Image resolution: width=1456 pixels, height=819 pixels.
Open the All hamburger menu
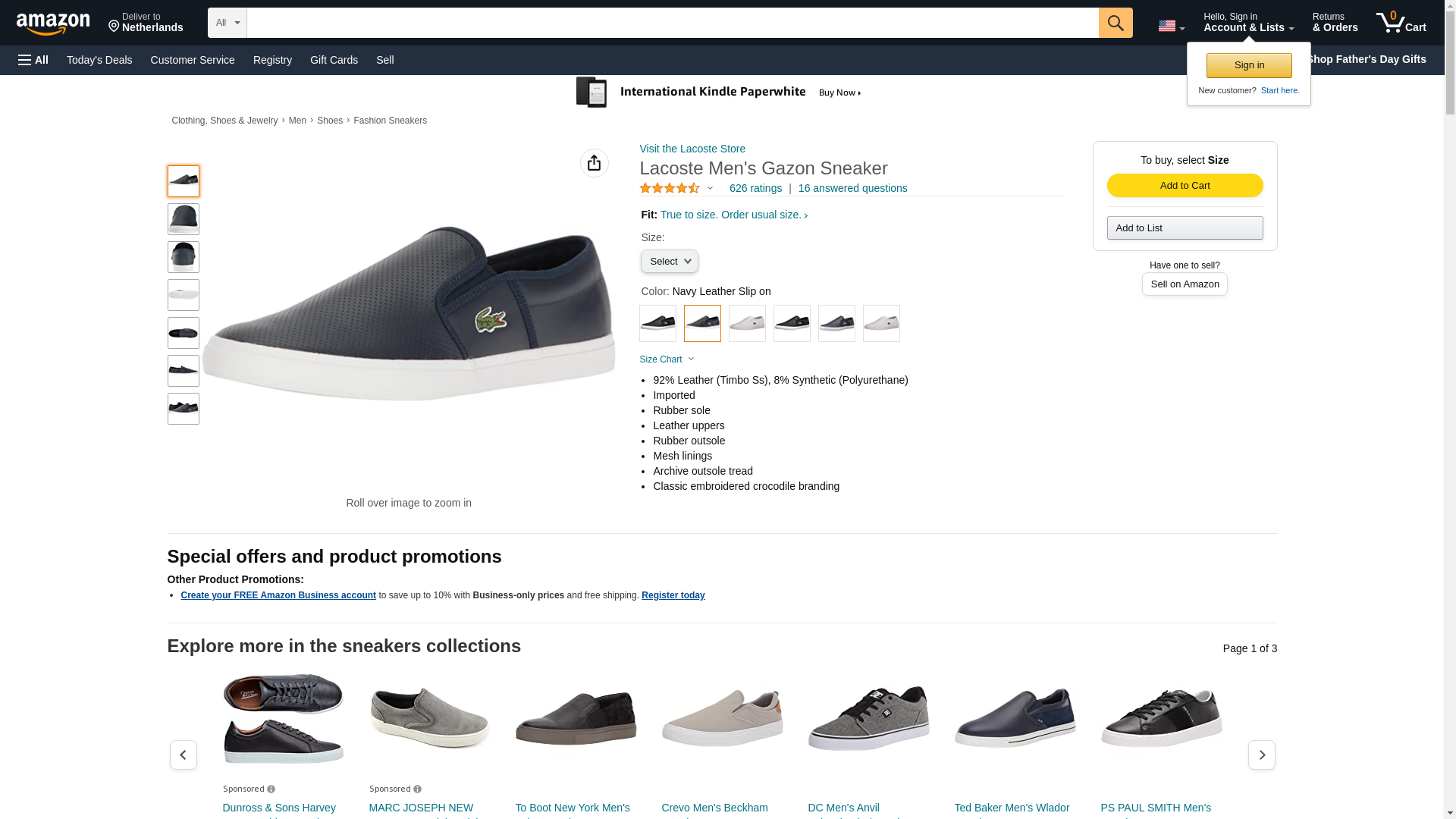(x=33, y=60)
